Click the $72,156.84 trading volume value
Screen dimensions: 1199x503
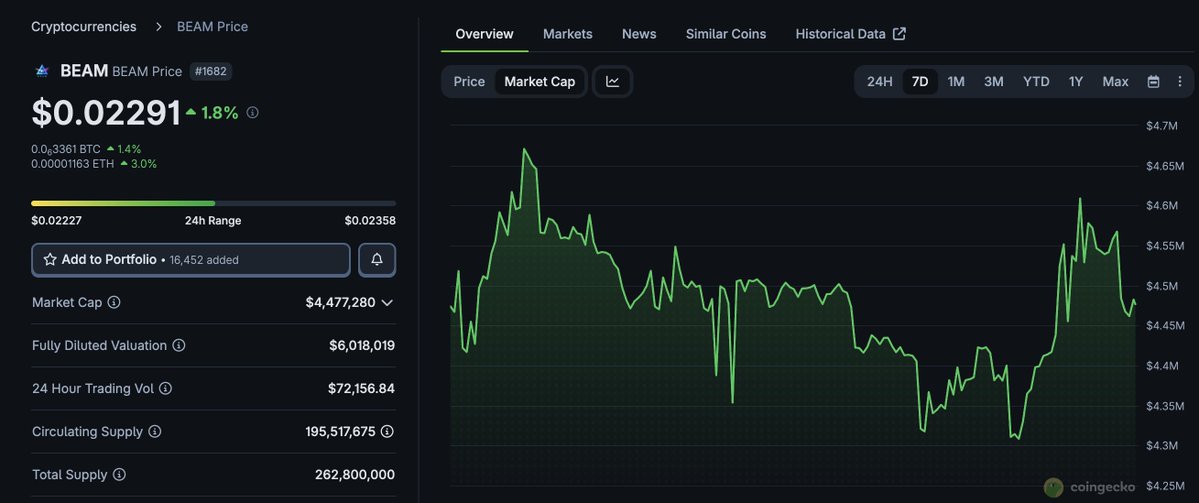pyautogui.click(x=361, y=388)
